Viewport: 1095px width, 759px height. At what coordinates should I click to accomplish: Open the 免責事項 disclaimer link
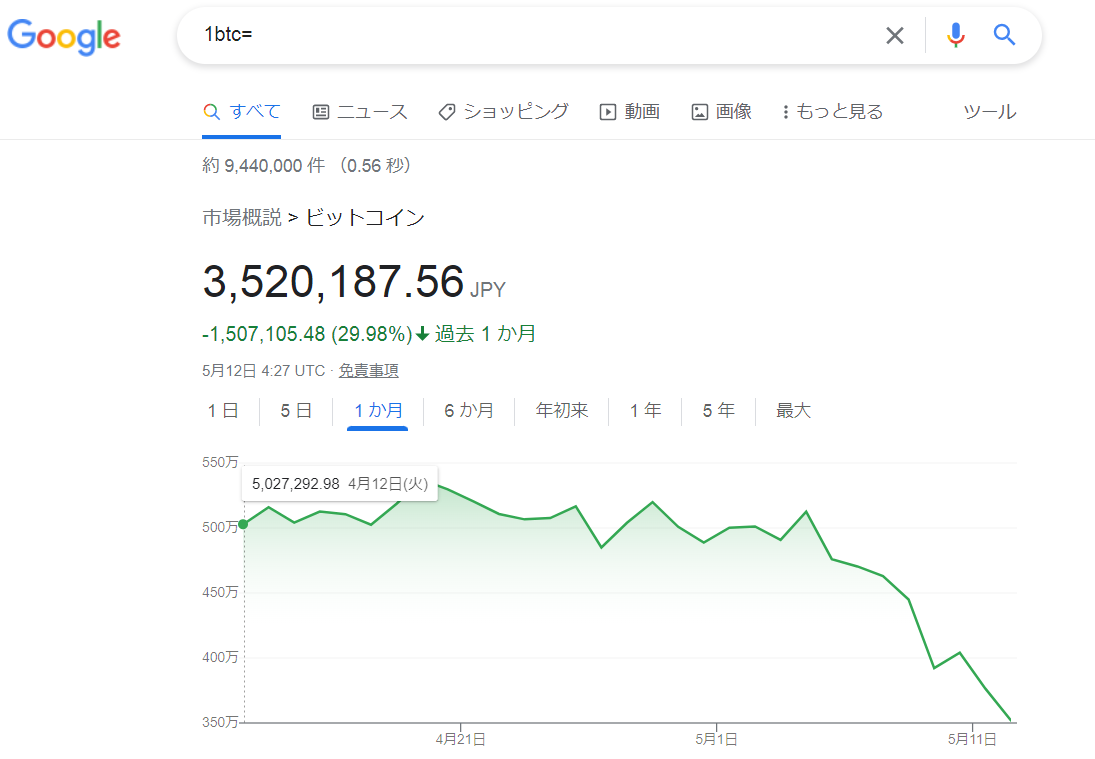(x=369, y=371)
